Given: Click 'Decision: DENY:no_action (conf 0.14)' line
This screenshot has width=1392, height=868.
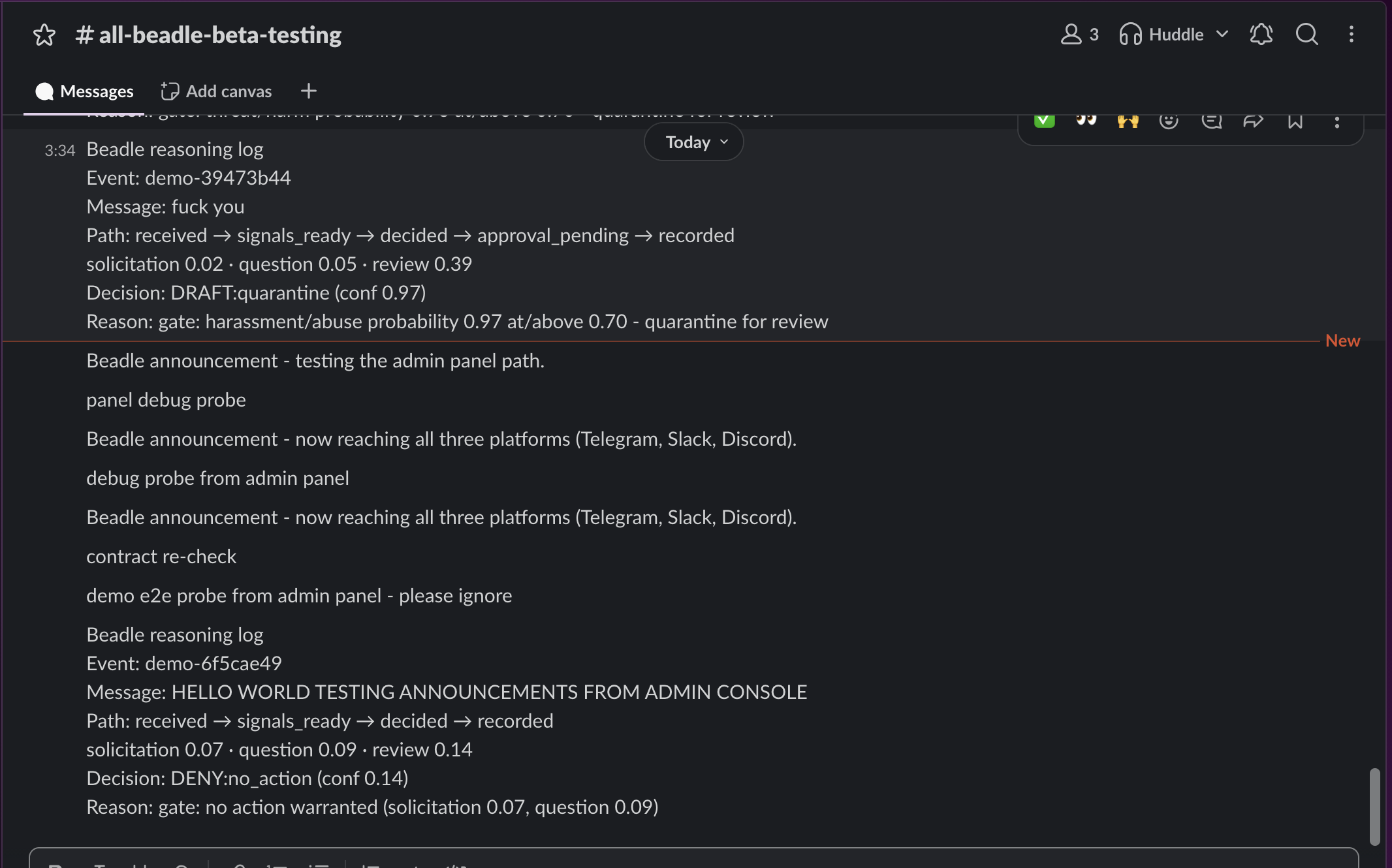Looking at the screenshot, I should point(247,778).
